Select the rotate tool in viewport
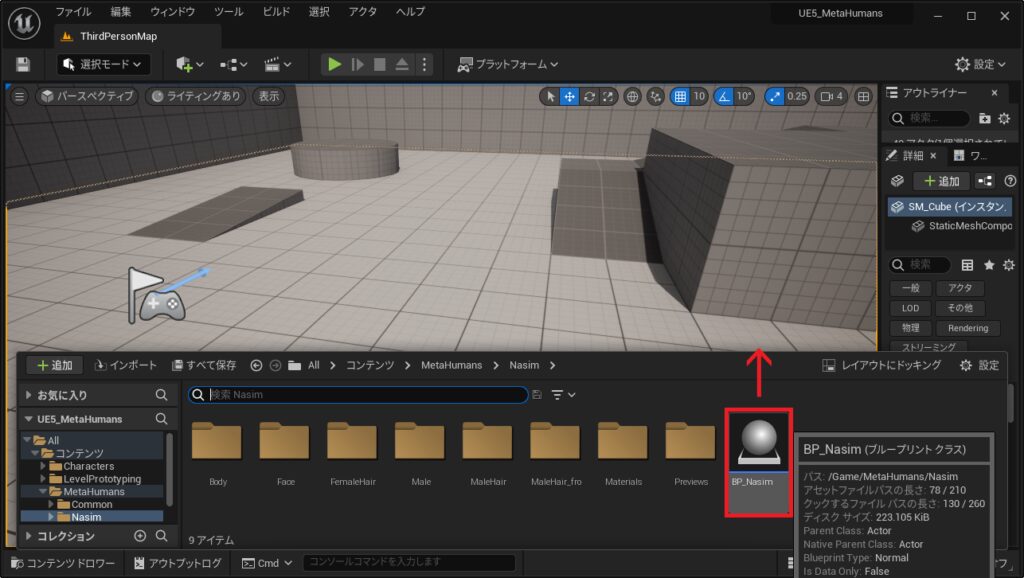This screenshot has width=1024, height=578. (x=589, y=97)
